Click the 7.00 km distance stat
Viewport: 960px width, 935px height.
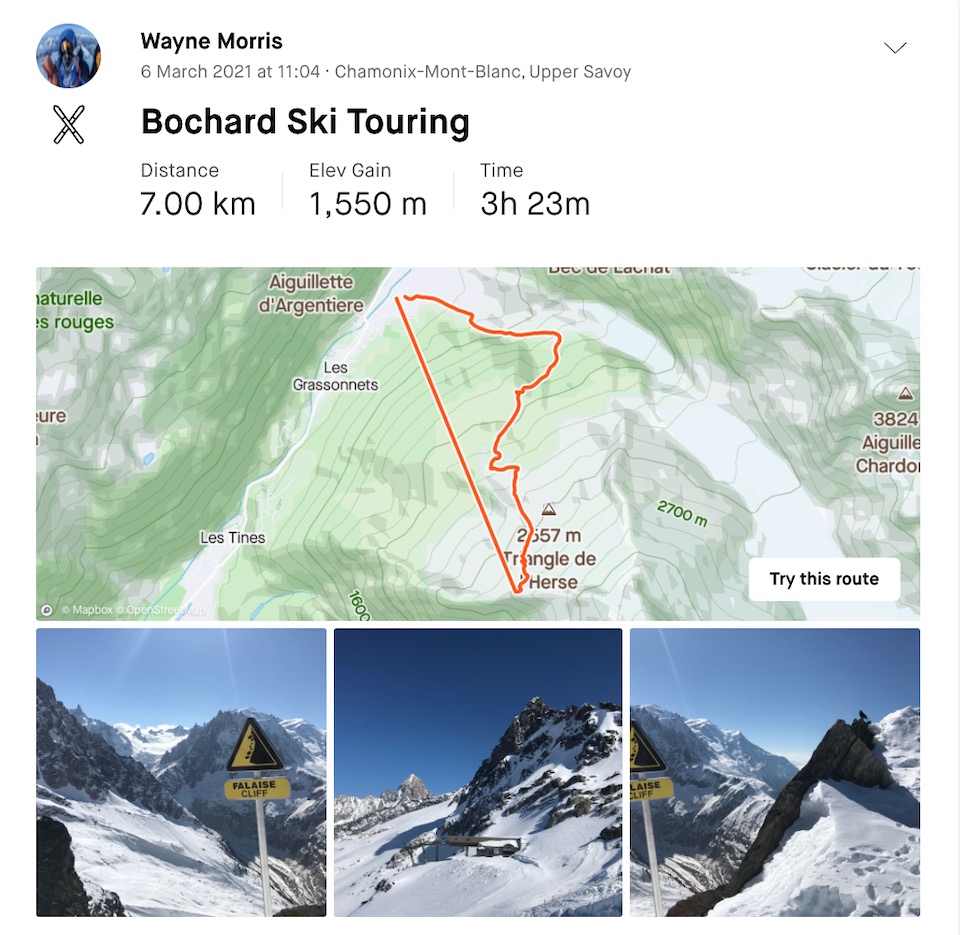pos(197,203)
